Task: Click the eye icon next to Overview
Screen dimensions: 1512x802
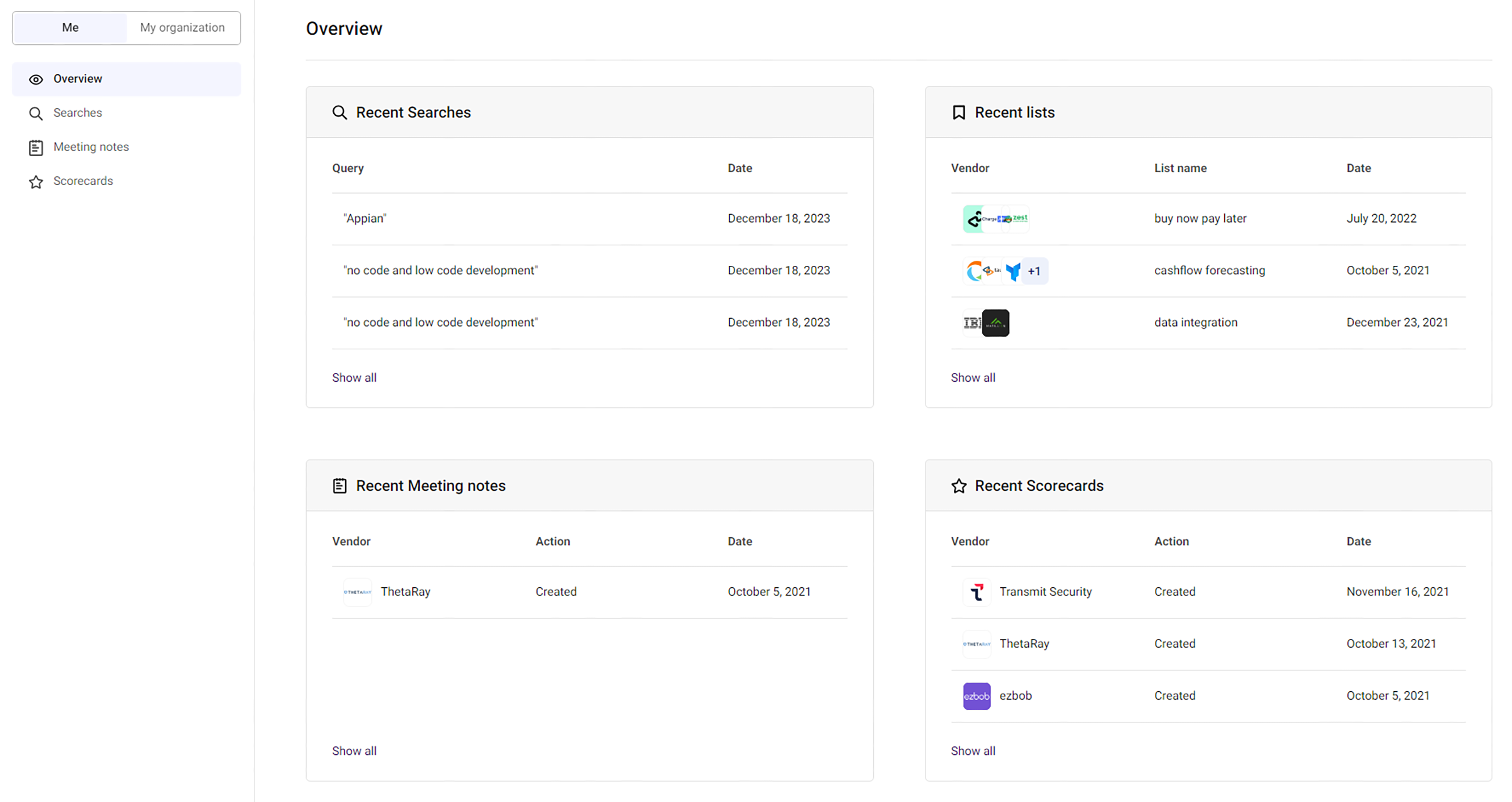Action: 36,79
